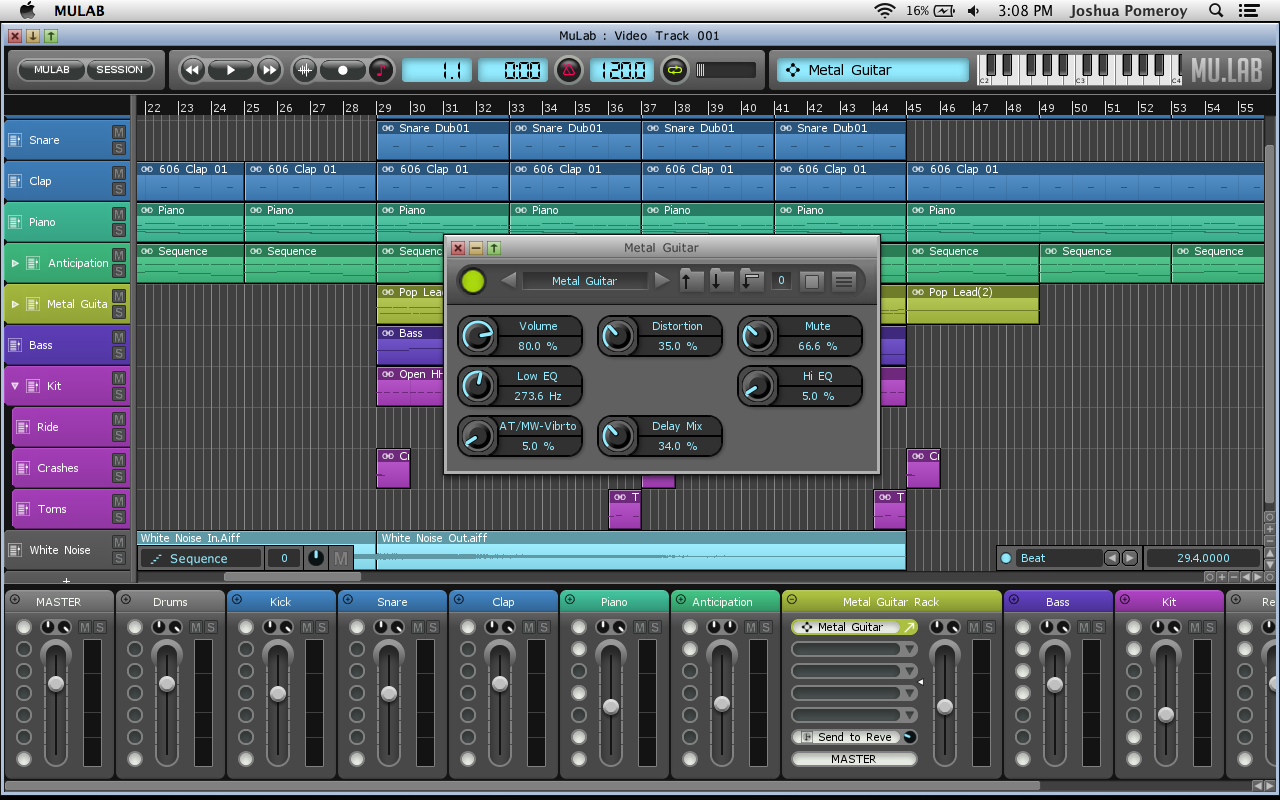This screenshot has width=1280, height=800.
Task: Click the red music note icon
Action: 381,70
